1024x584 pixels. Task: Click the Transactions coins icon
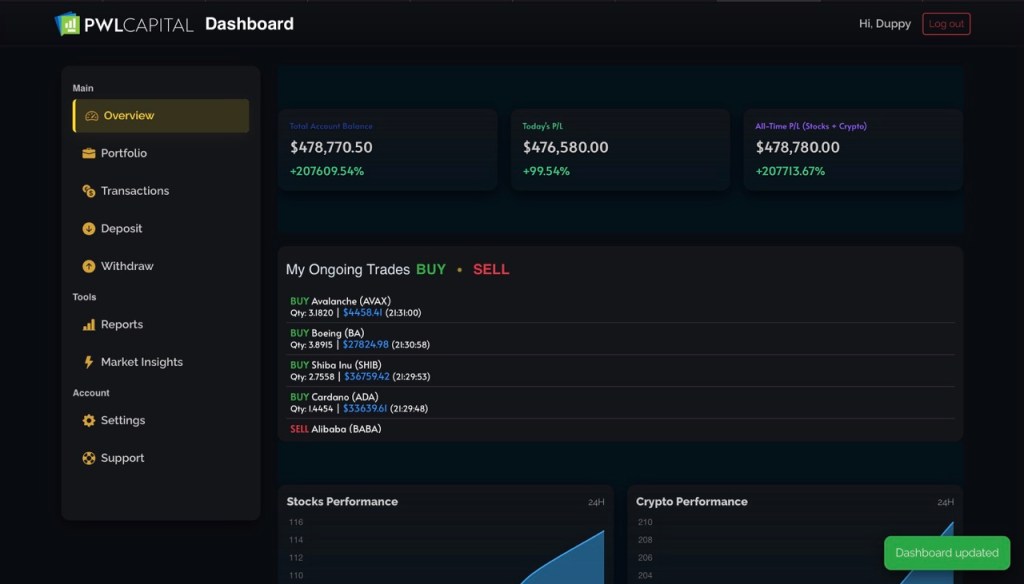(89, 191)
